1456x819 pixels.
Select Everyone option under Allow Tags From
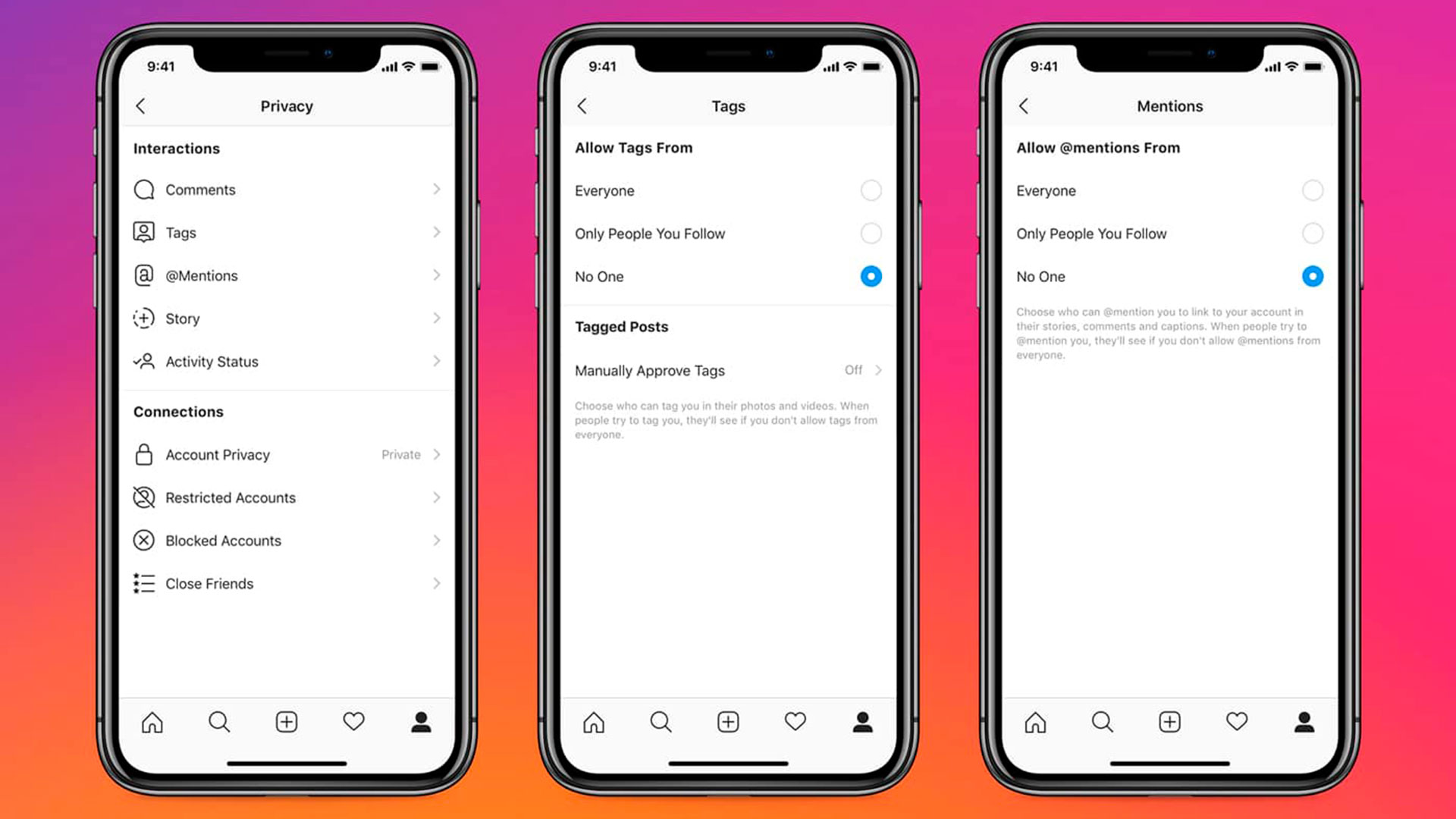(x=870, y=190)
